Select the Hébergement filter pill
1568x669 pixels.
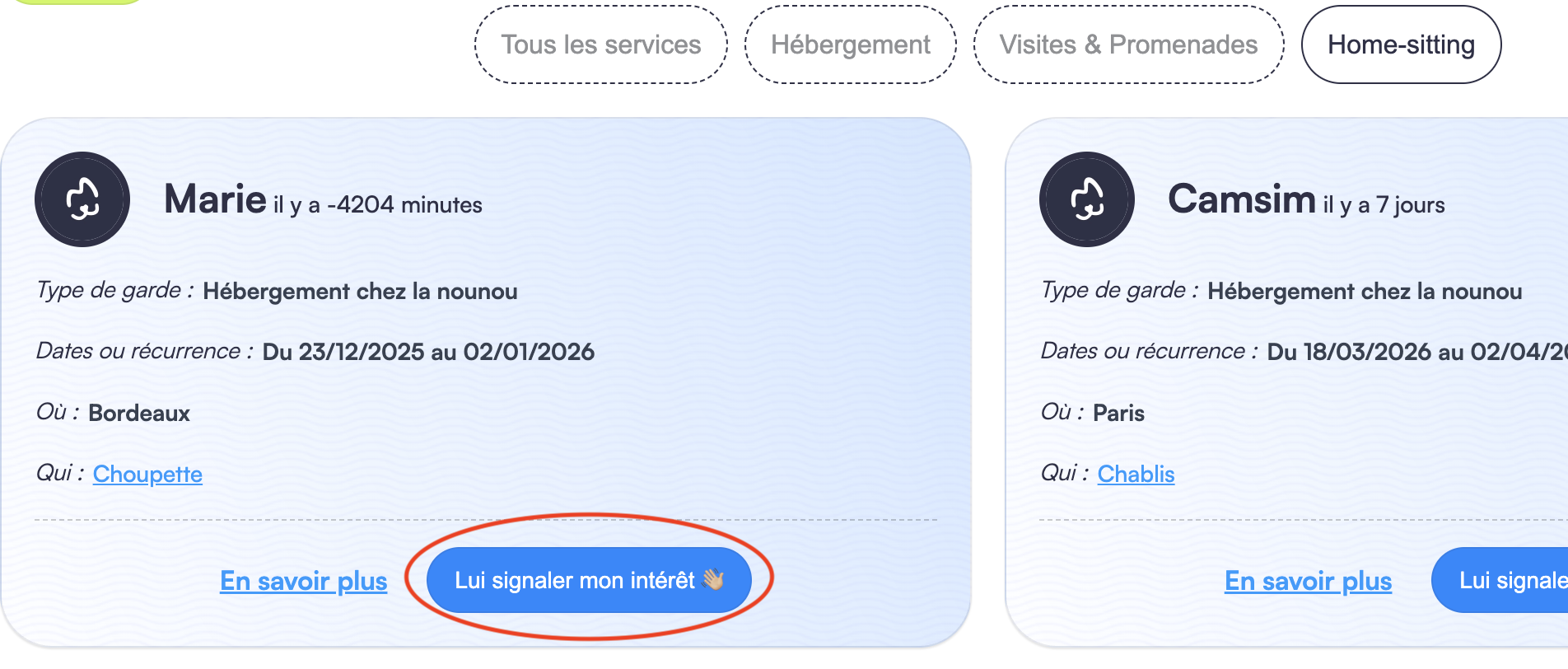point(849,44)
